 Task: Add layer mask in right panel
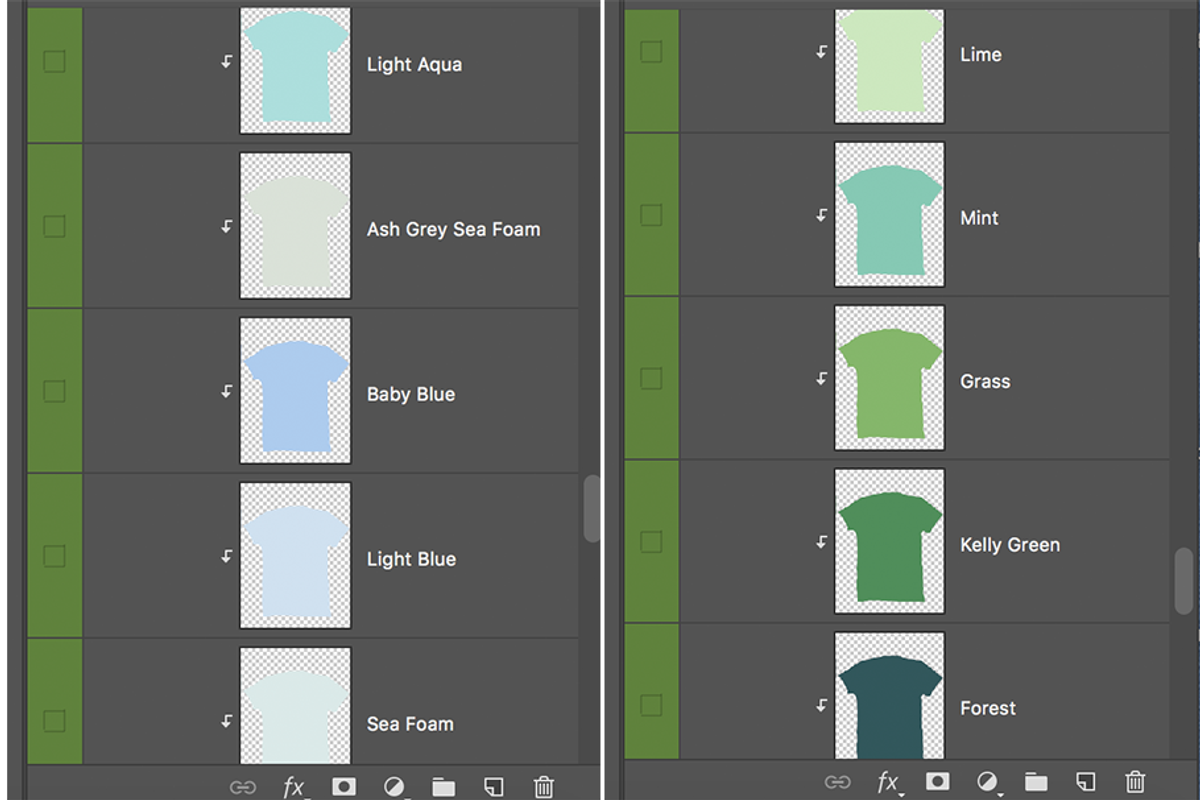coord(937,781)
